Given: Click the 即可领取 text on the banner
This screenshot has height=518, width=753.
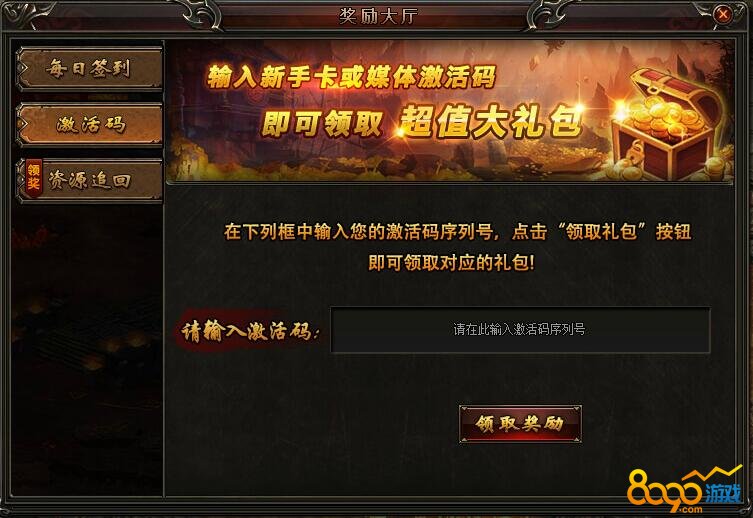Looking at the screenshot, I should [x=322, y=124].
